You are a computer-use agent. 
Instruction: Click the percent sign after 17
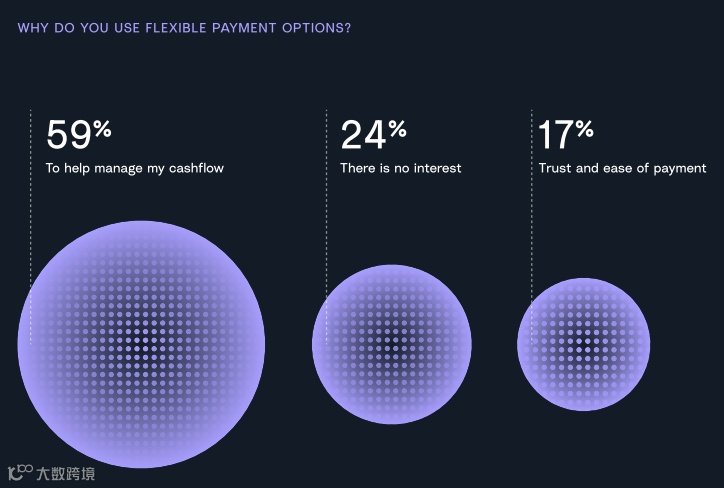(585, 129)
